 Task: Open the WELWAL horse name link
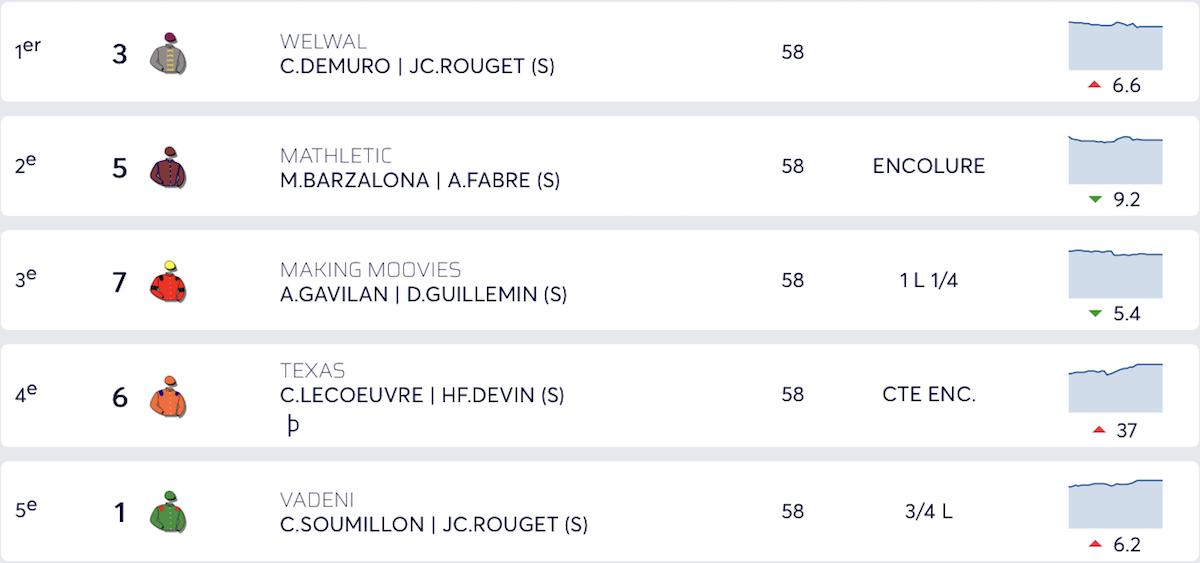[323, 41]
